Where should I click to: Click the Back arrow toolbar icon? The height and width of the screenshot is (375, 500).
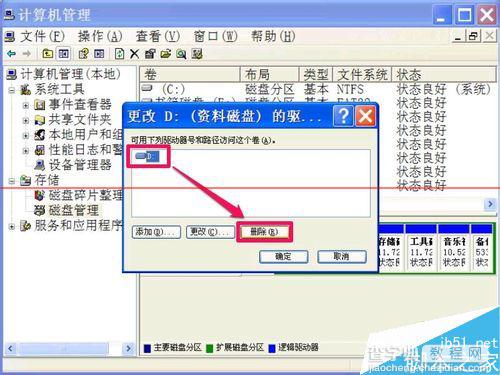(x=11, y=53)
